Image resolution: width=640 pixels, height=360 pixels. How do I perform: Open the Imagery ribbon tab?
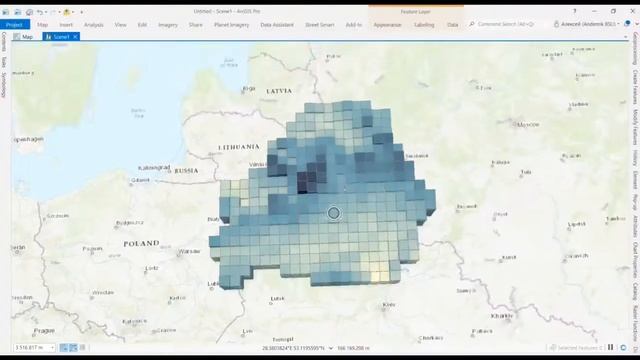[x=168, y=24]
